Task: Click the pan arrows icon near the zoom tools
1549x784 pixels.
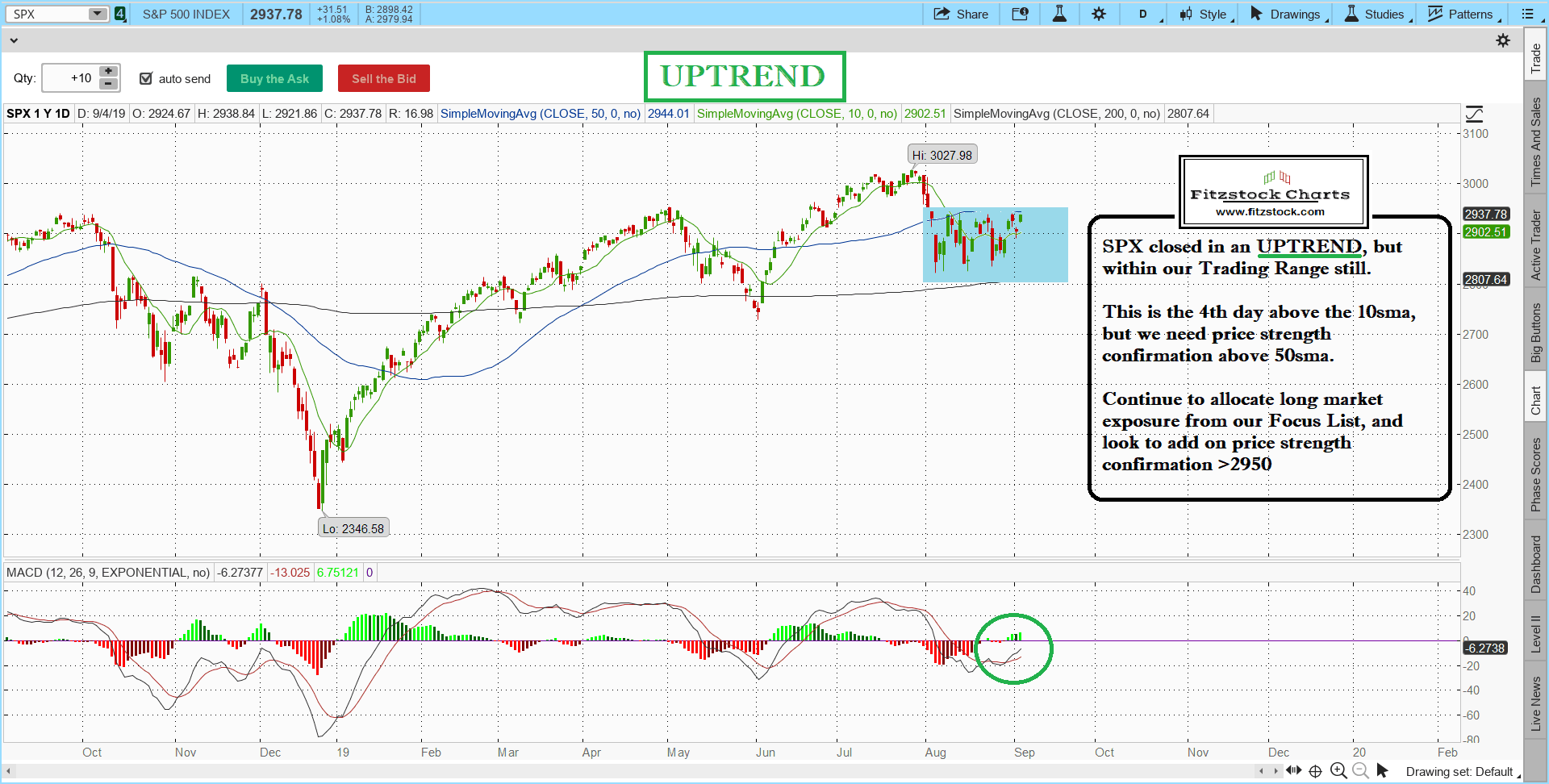Action: point(1294,771)
